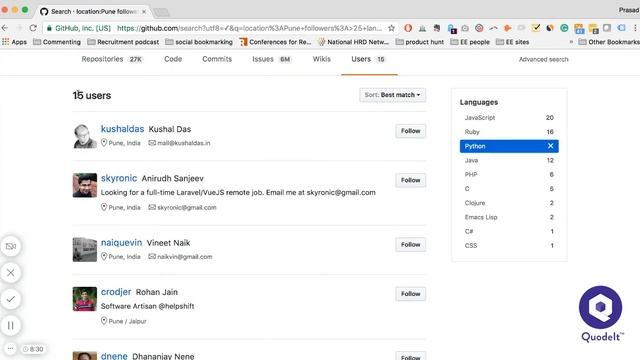The height and width of the screenshot is (360, 640).
Task: Filter by CSS language
Action: [x=509, y=245]
